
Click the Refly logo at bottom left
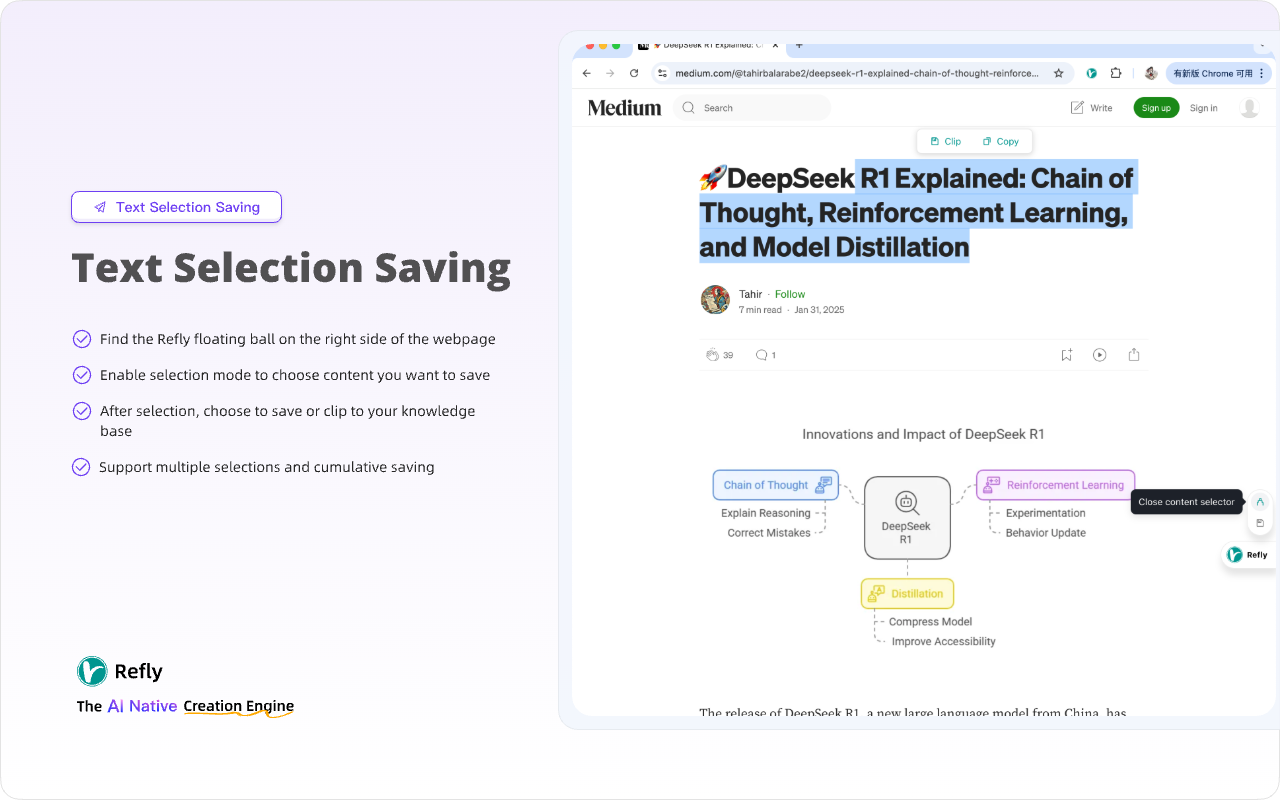[120, 671]
